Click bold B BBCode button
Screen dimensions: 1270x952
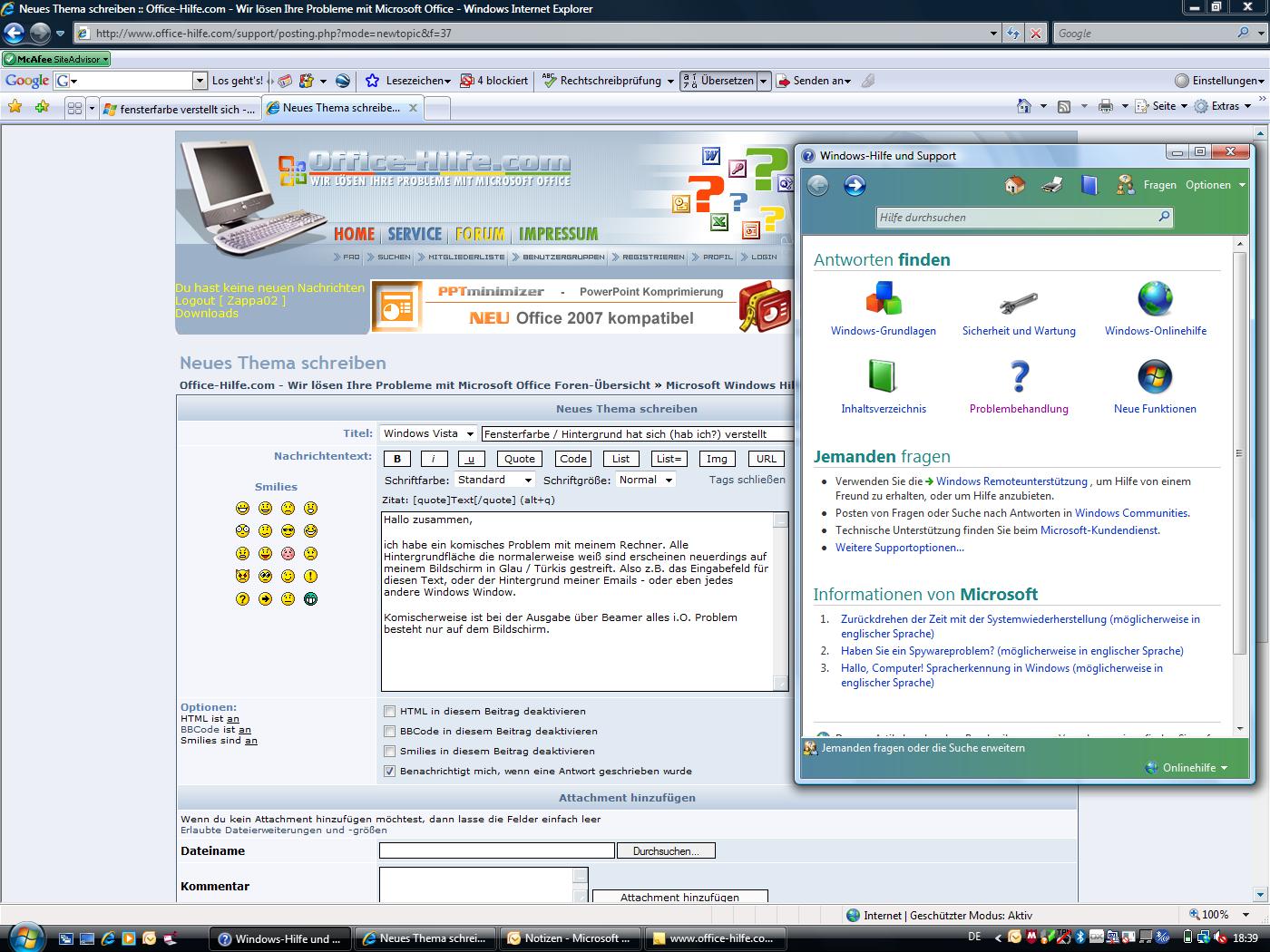point(396,459)
